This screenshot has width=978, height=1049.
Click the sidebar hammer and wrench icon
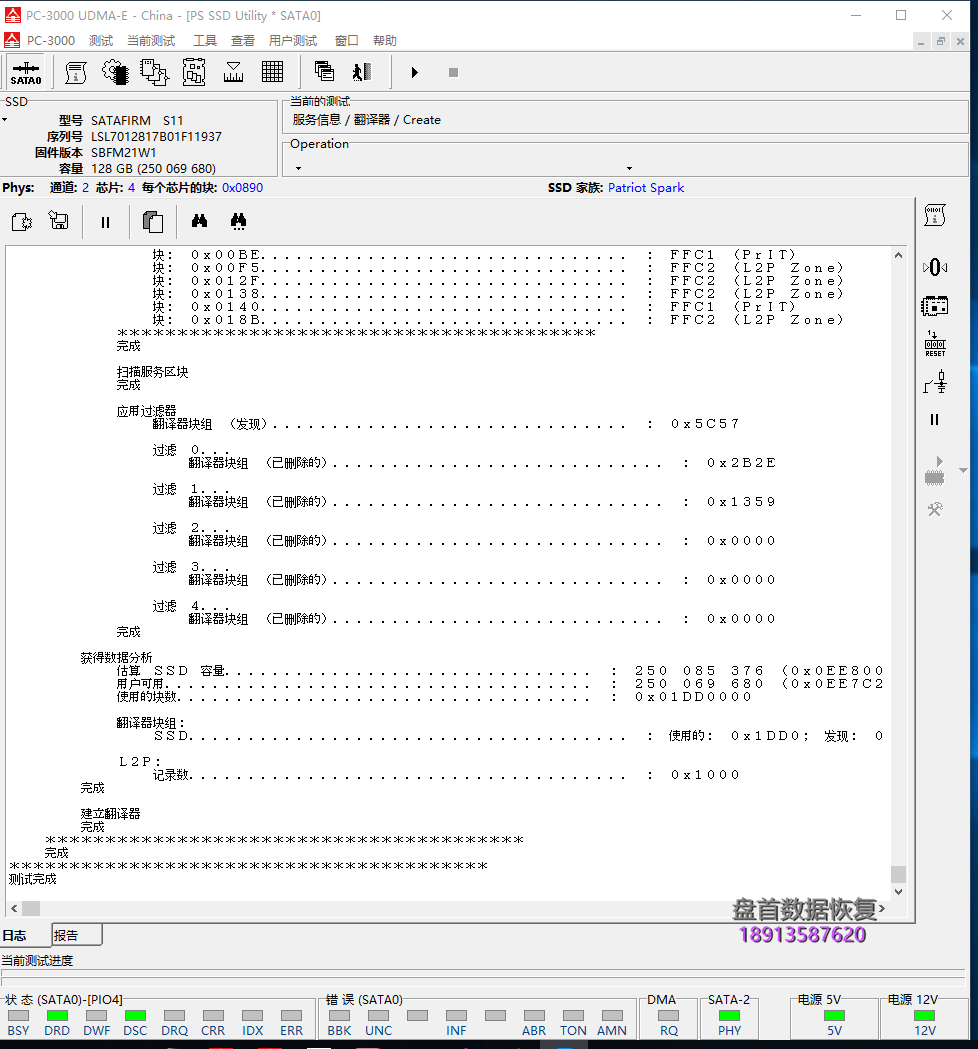click(935, 509)
